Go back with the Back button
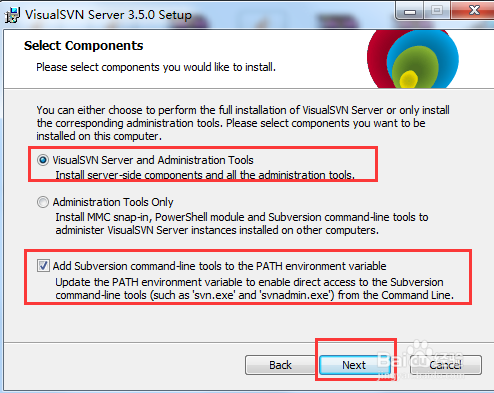Viewport: 494px width, 393px height. tap(280, 365)
